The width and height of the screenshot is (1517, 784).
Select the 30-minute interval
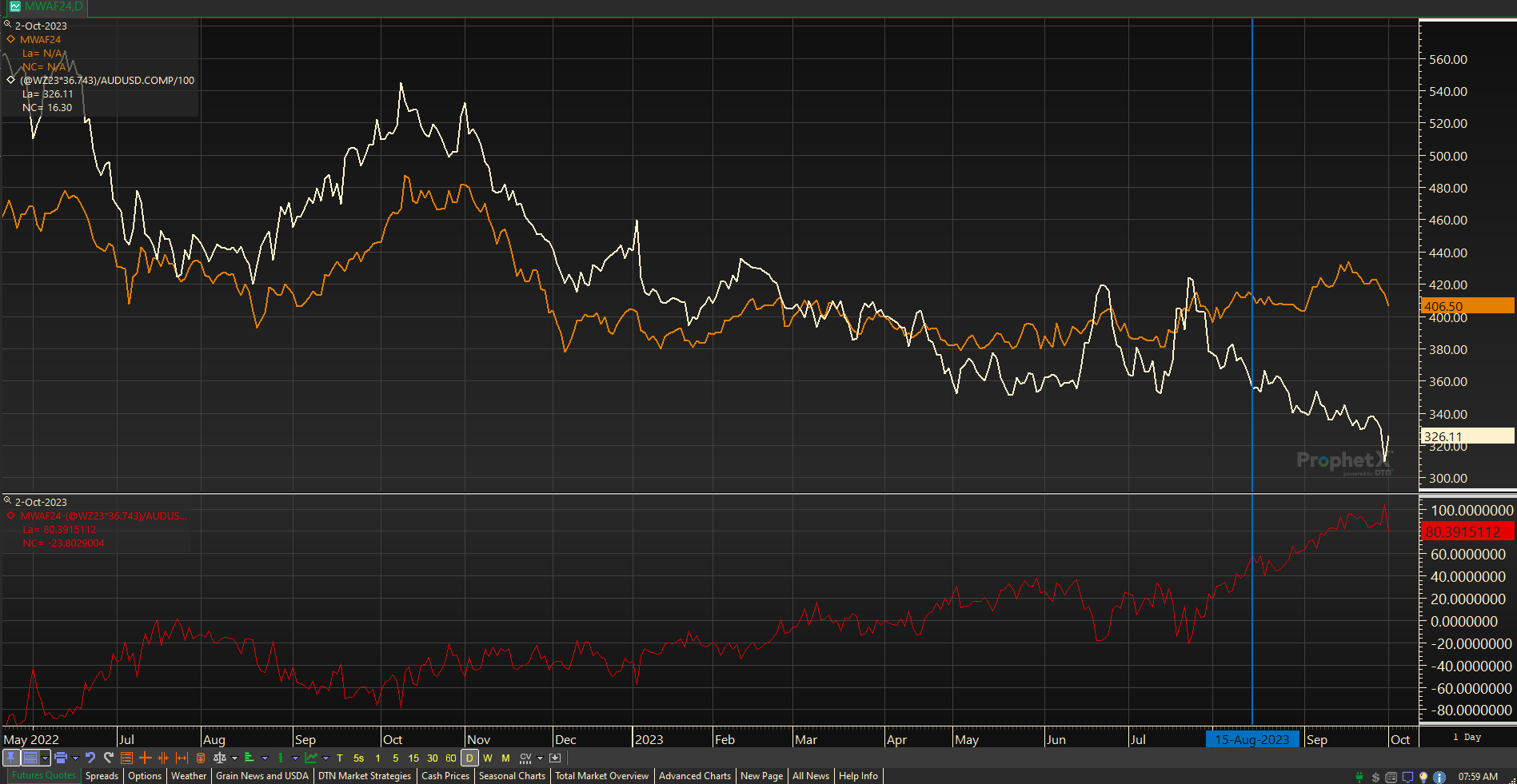432,758
